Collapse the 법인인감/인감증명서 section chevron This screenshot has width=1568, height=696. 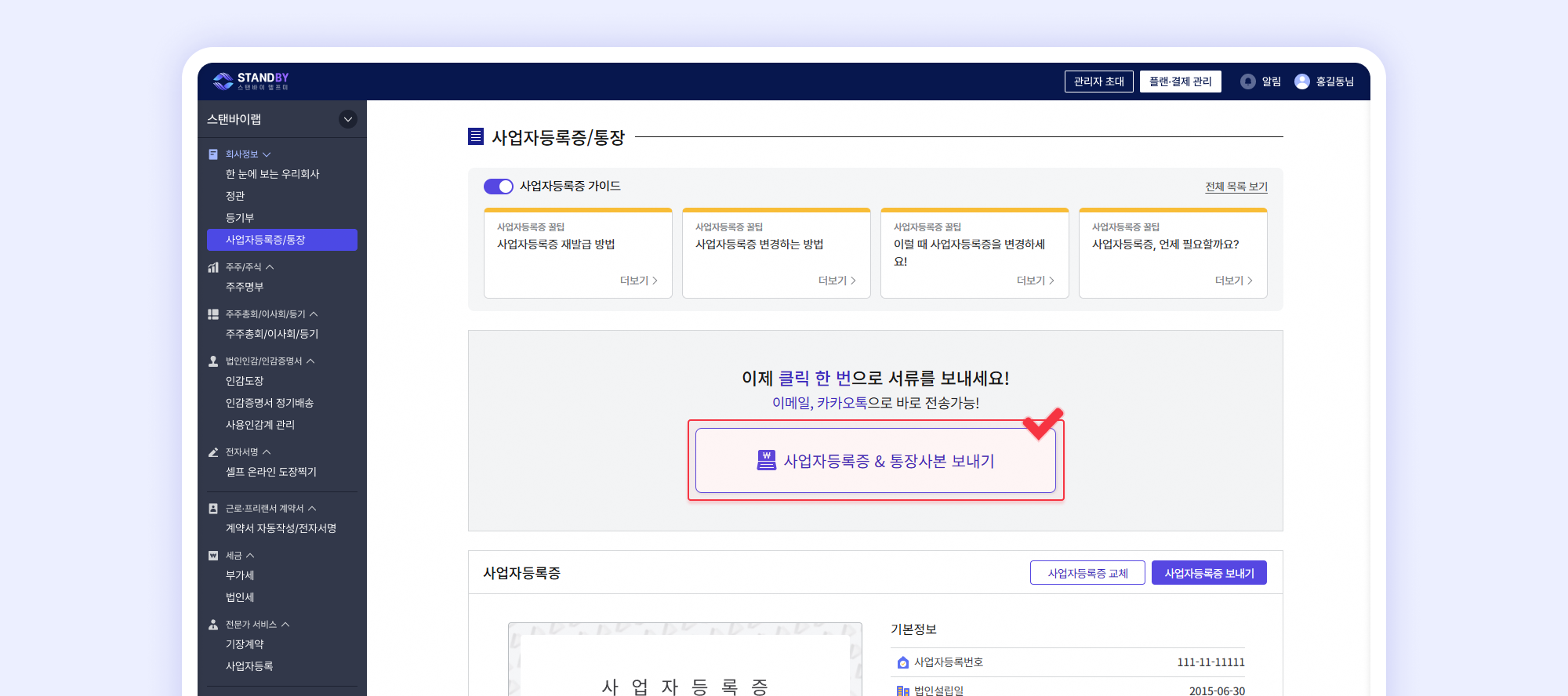pos(310,361)
